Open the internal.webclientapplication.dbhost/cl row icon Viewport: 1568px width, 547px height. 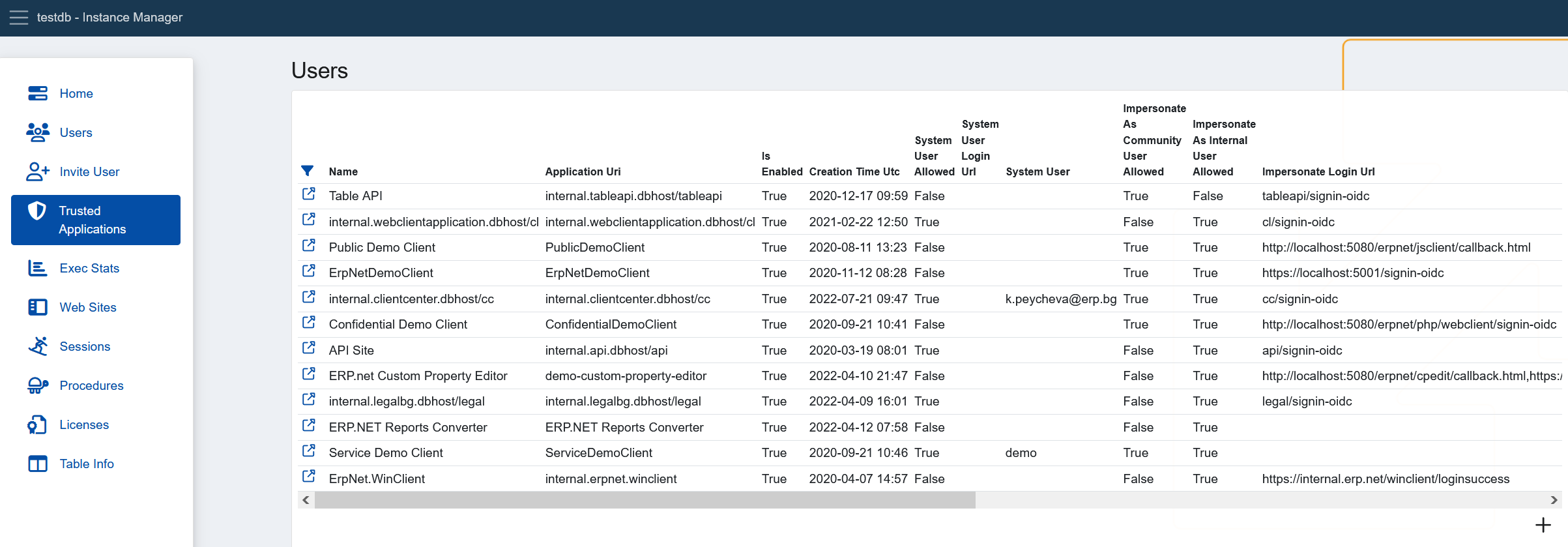click(x=309, y=220)
